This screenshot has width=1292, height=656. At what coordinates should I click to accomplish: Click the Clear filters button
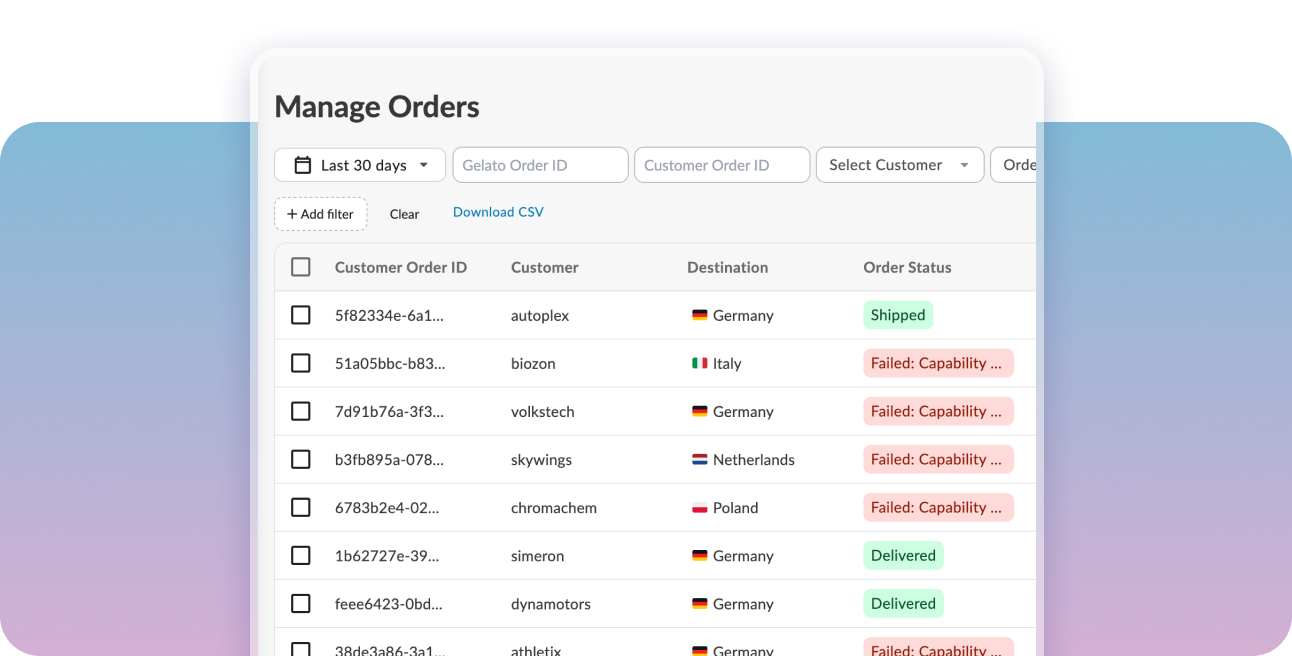pos(404,214)
